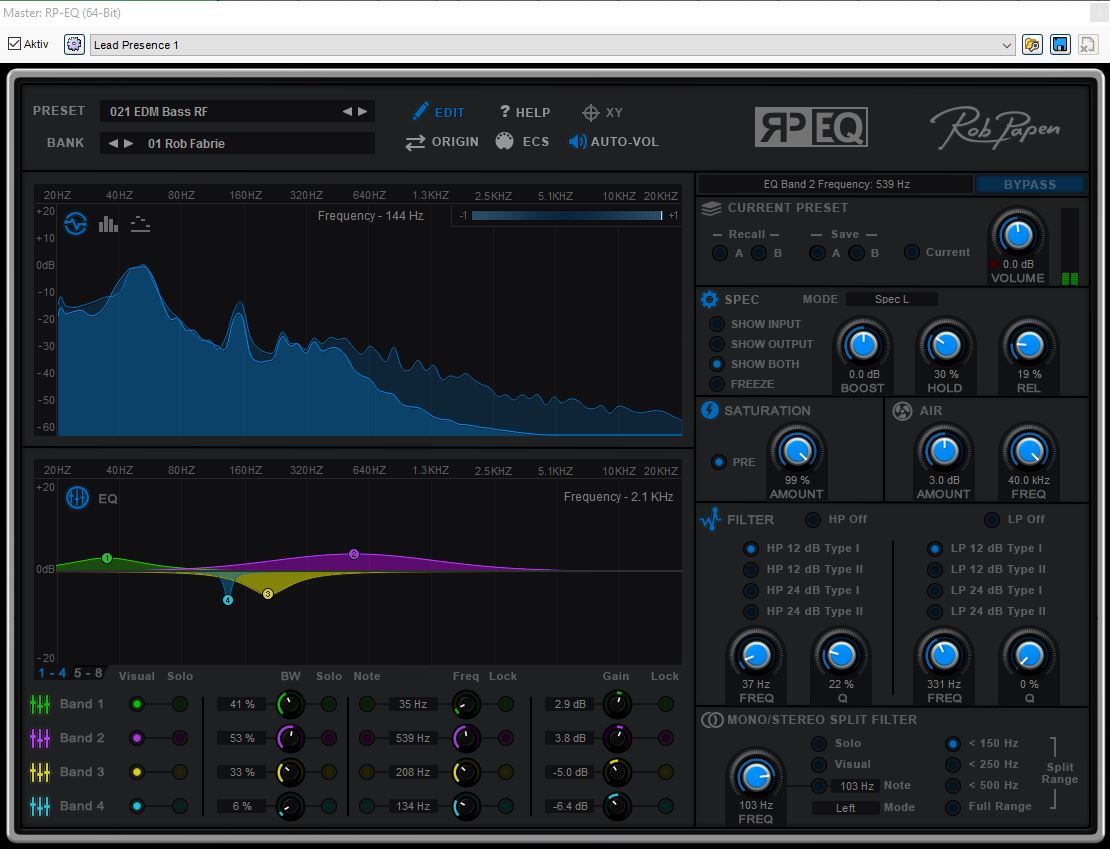Open bank name 01 Rob Fabrie
Viewport: 1110px width, 849px height.
point(186,143)
